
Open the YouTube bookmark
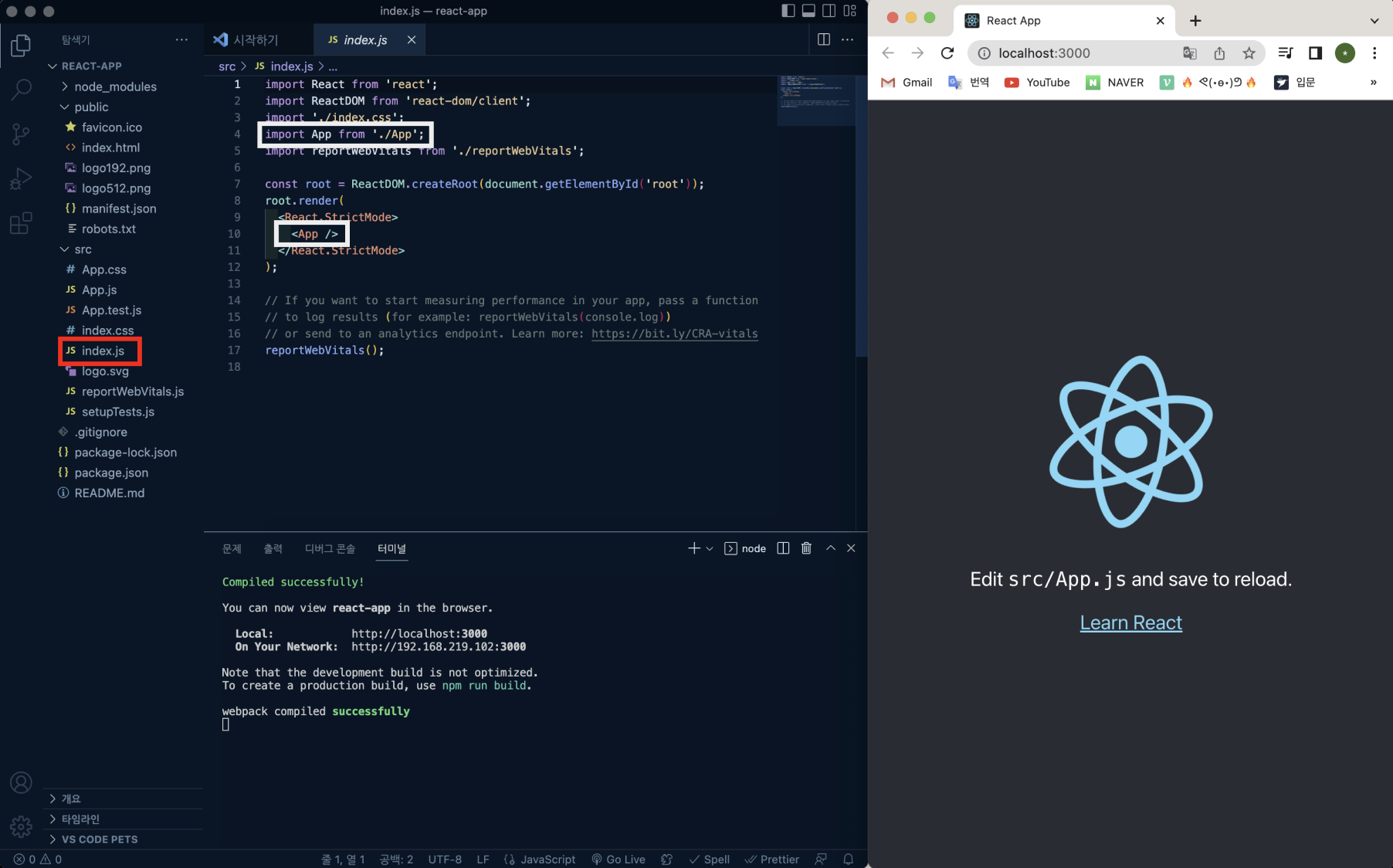(x=1037, y=83)
